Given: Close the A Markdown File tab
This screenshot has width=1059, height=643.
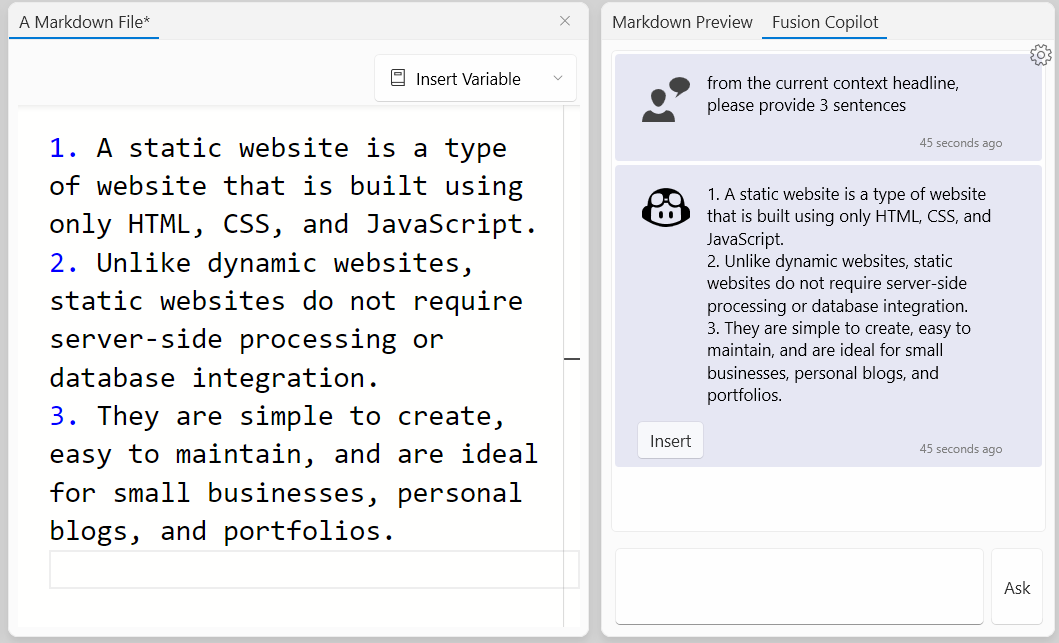Looking at the screenshot, I should pos(565,21).
